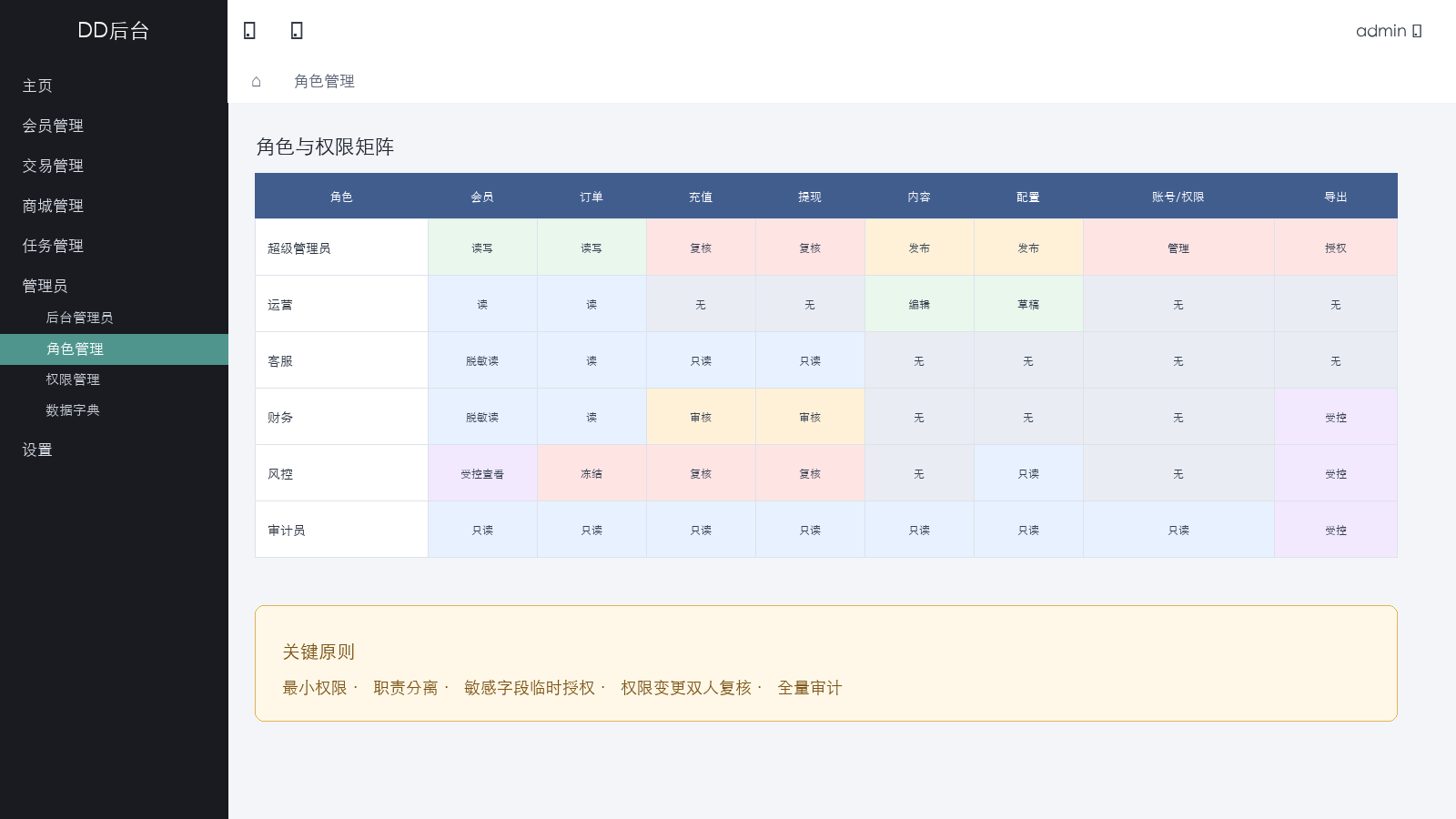The height and width of the screenshot is (819, 1456).
Task: Click 敏感字段临时授权 principle text
Action: pos(530,688)
